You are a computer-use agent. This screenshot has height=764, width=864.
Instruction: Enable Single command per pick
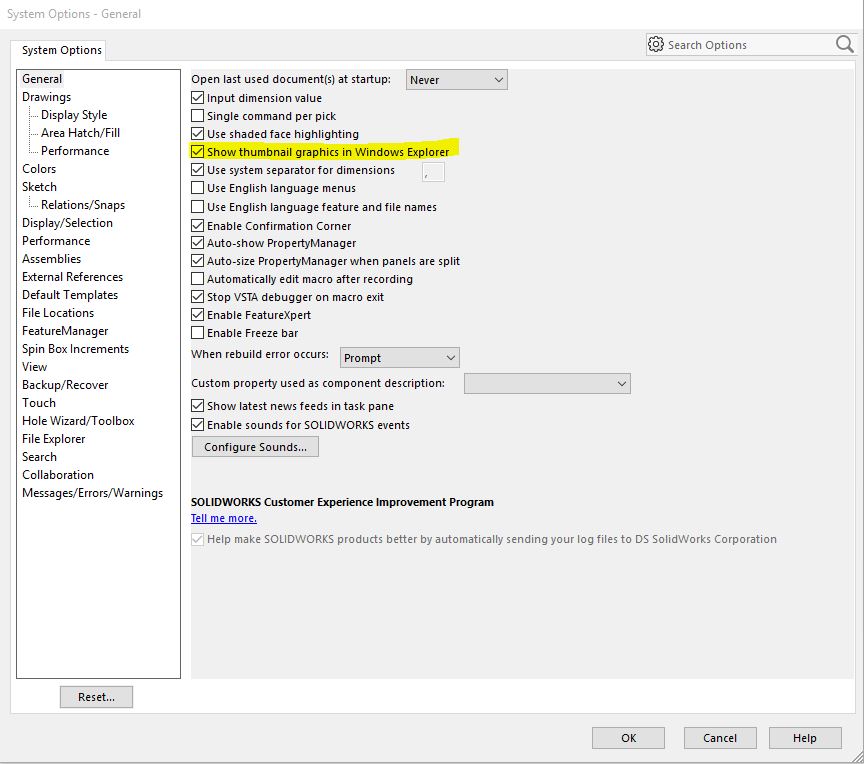pyautogui.click(x=198, y=116)
